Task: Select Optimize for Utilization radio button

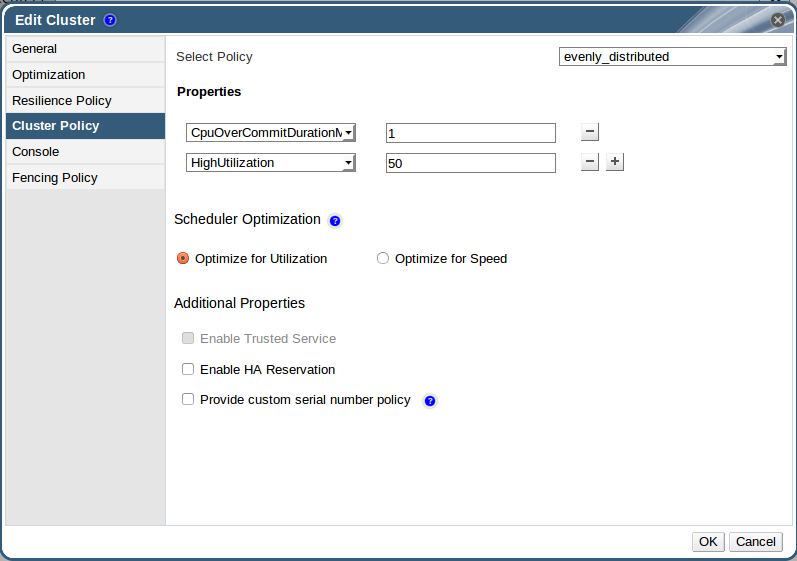Action: pyautogui.click(x=183, y=258)
